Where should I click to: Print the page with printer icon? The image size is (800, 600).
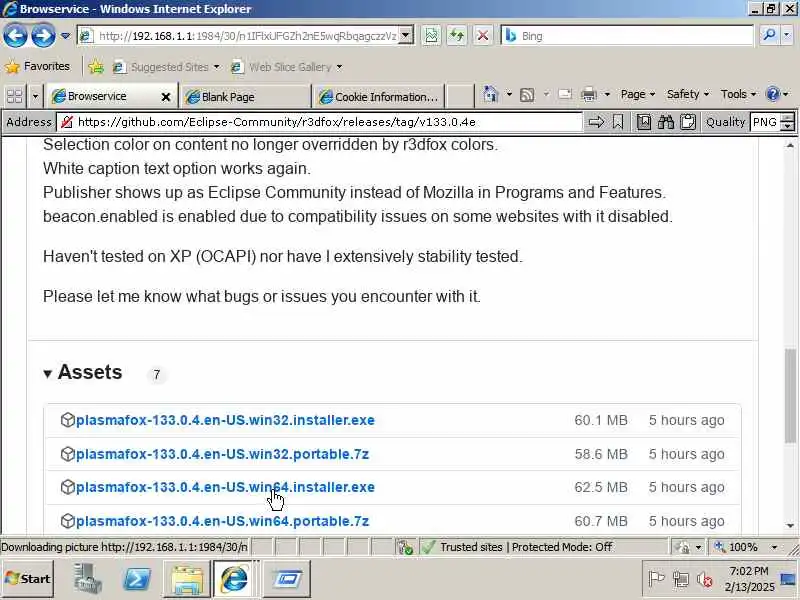pyautogui.click(x=589, y=94)
